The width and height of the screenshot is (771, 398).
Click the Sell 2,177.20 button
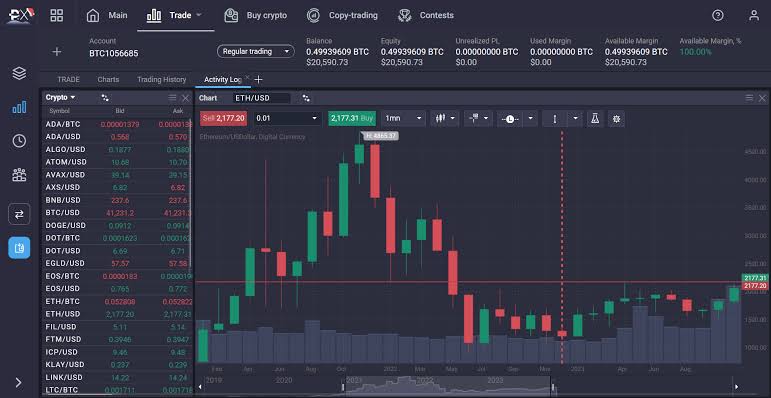pos(224,119)
